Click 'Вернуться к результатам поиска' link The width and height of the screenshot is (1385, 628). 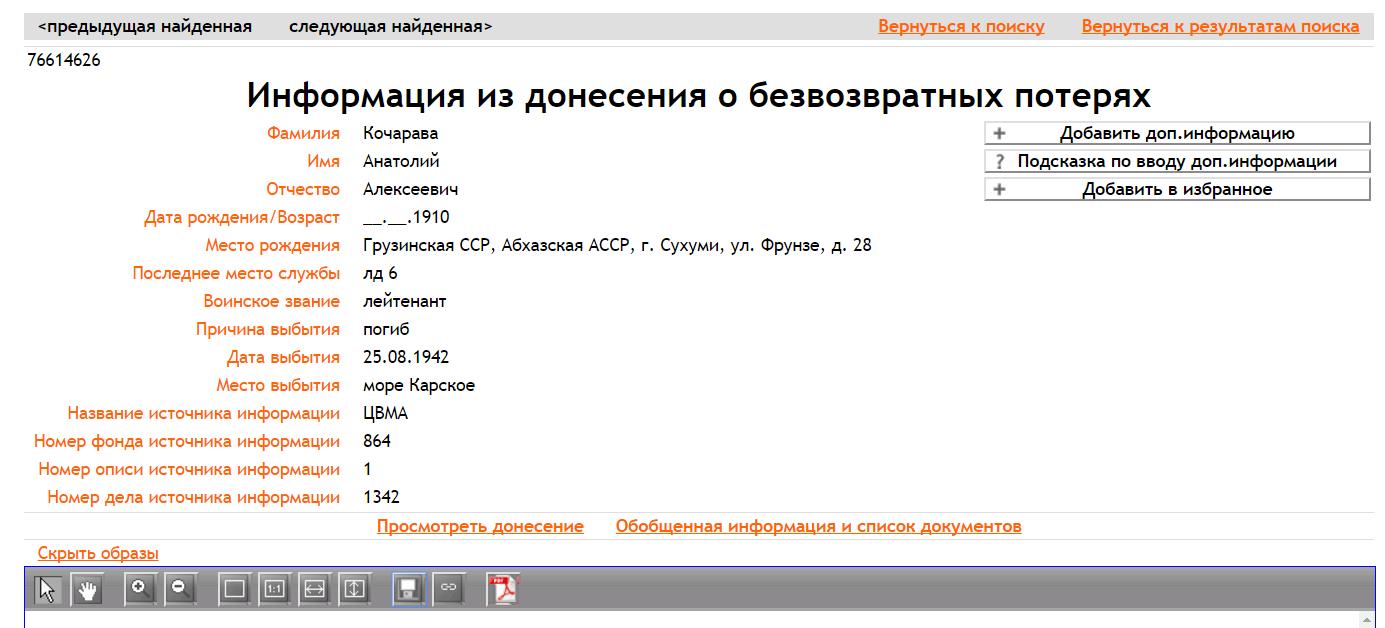click(1220, 27)
